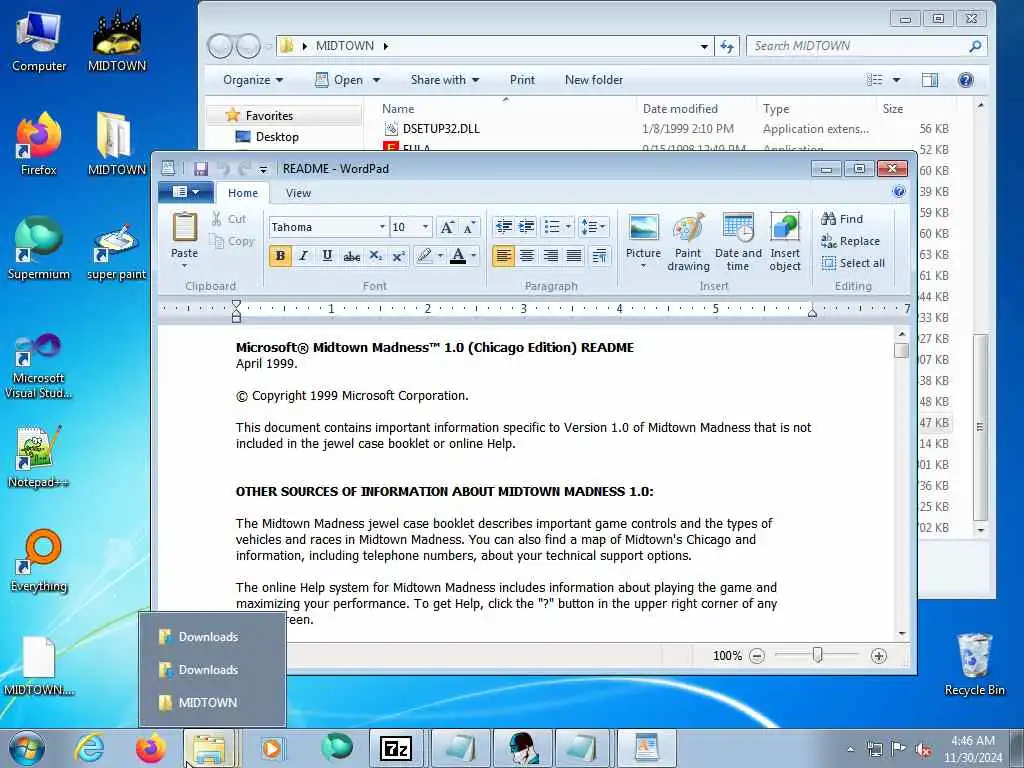Open the font size dropdown showing 10
This screenshot has height=768, width=1024.
tap(425, 227)
